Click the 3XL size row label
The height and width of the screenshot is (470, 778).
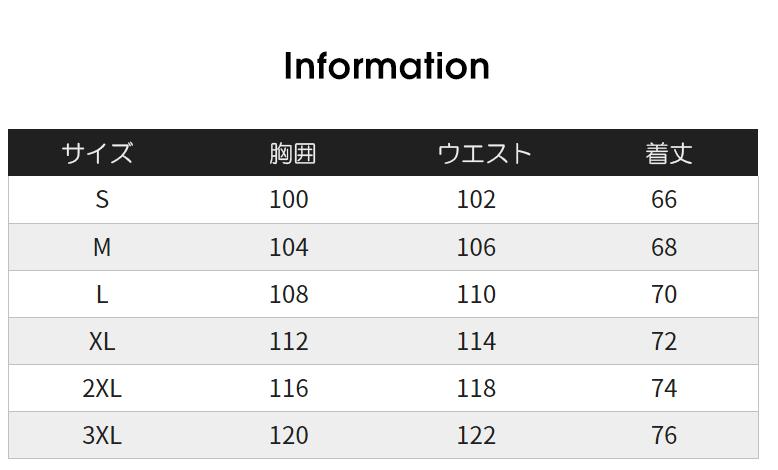click(x=102, y=435)
